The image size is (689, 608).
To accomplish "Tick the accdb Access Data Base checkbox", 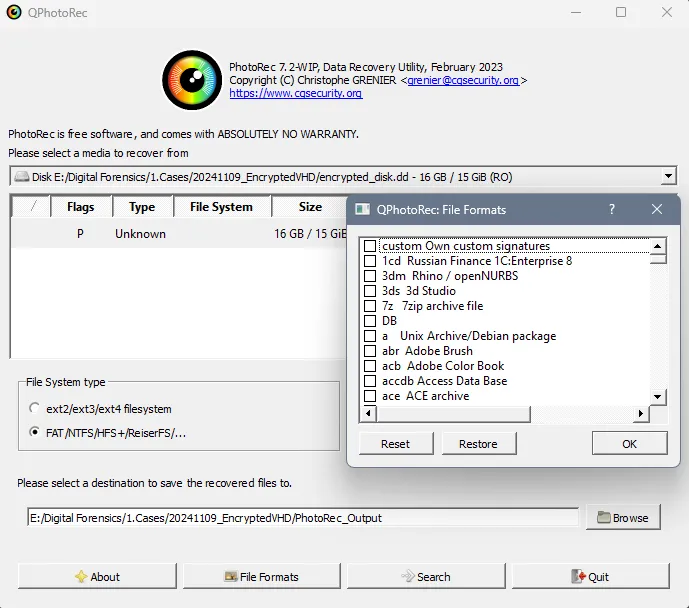I will 370,381.
